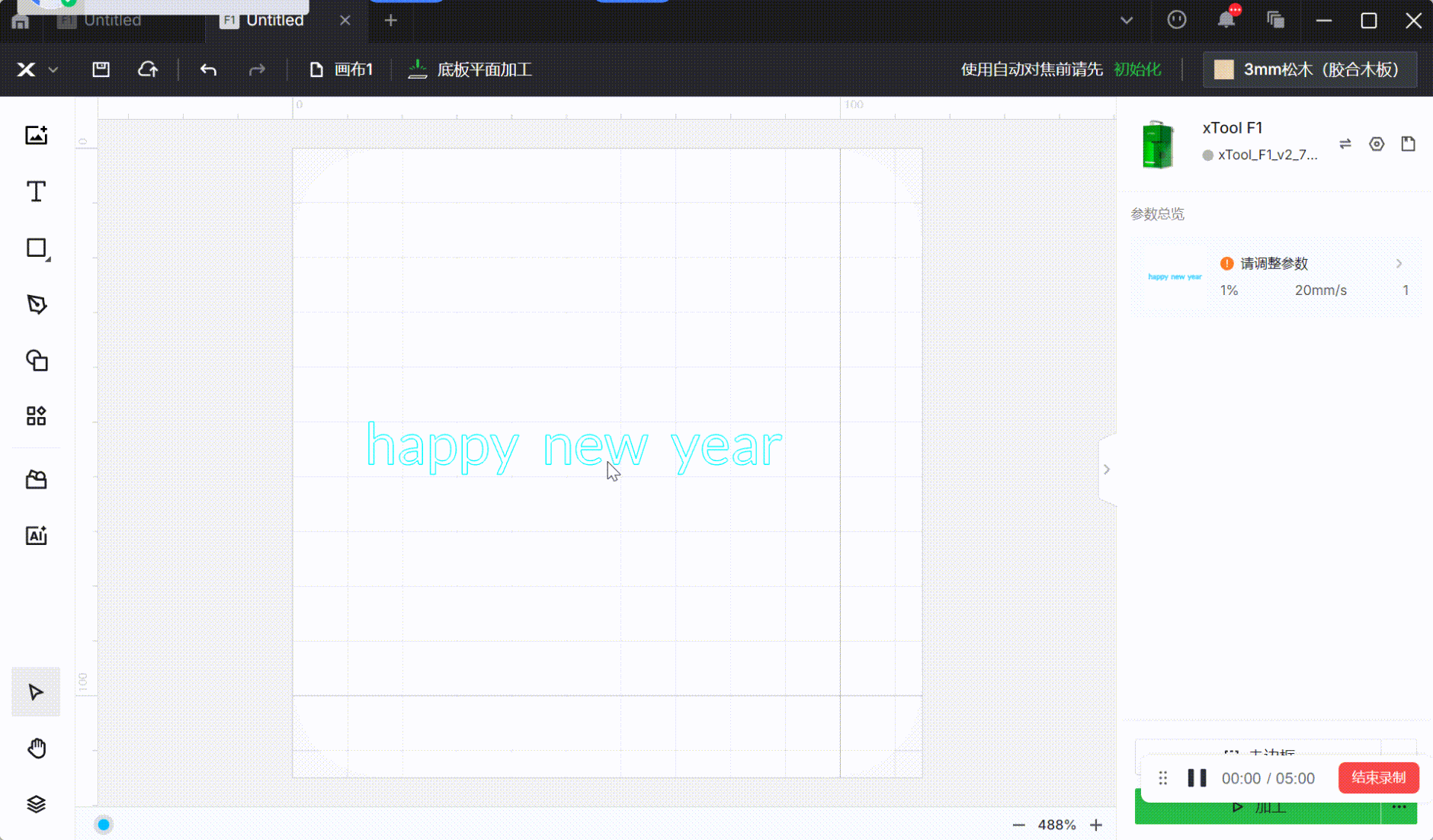Switch to the first Untitled tab
This screenshot has width=1433, height=840.
(x=111, y=21)
